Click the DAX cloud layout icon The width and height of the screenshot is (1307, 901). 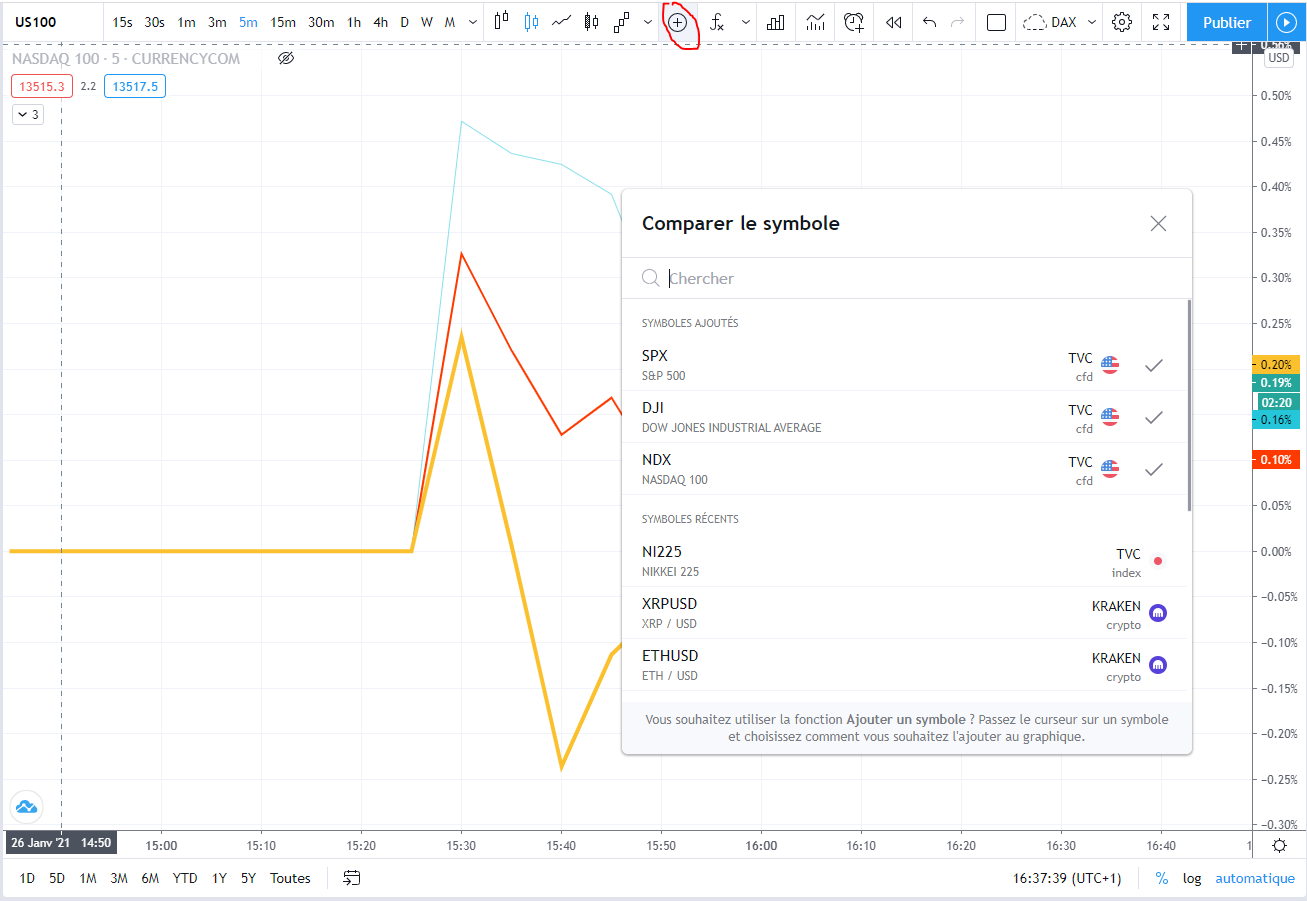coord(1034,22)
